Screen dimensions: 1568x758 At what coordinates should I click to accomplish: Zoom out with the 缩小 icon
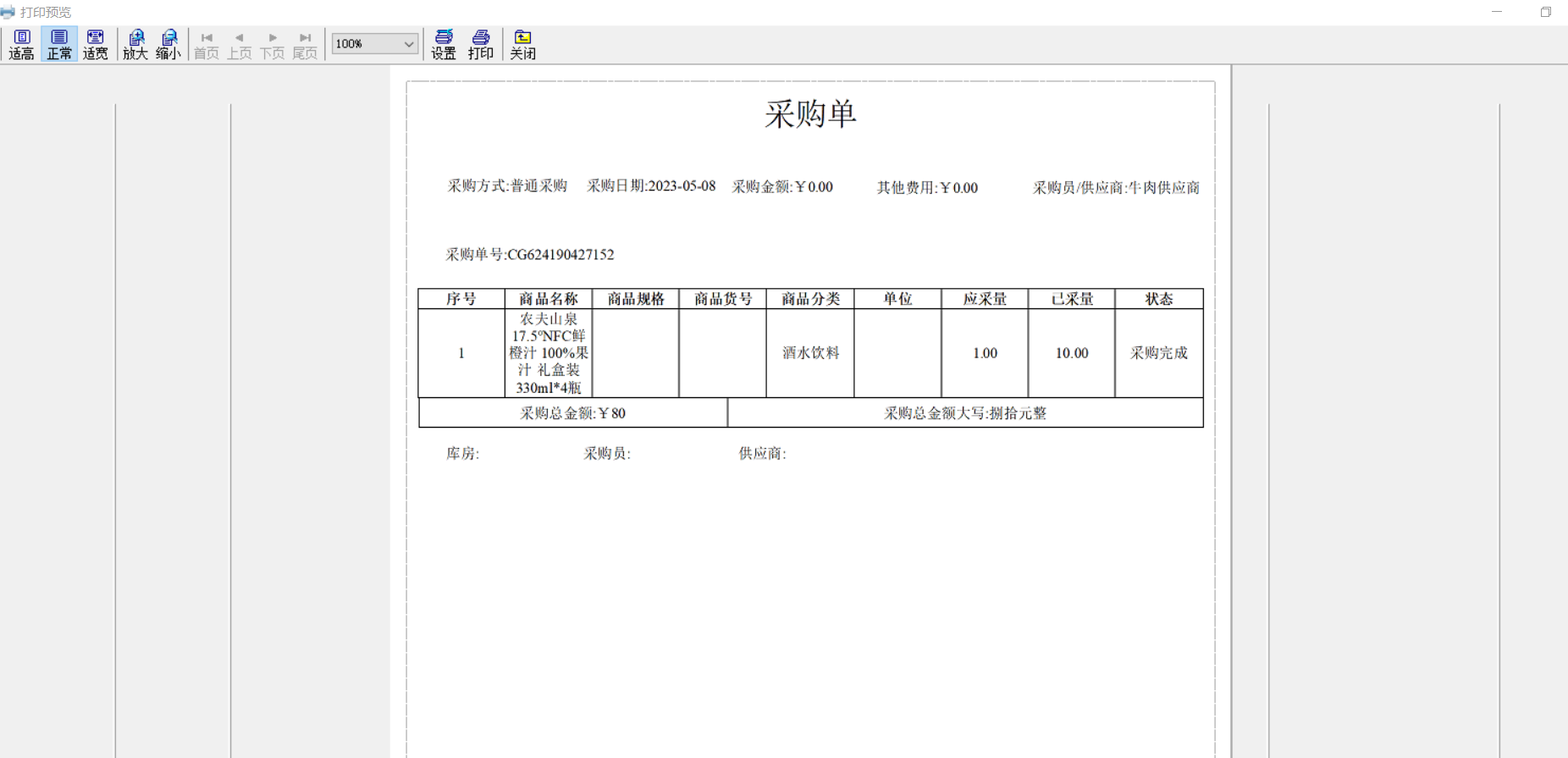(x=168, y=44)
